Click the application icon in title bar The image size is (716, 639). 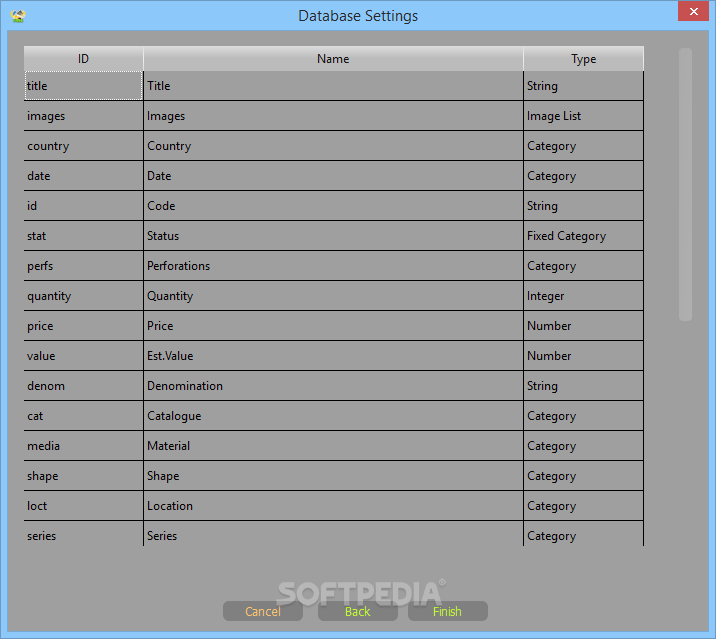click(x=18, y=16)
